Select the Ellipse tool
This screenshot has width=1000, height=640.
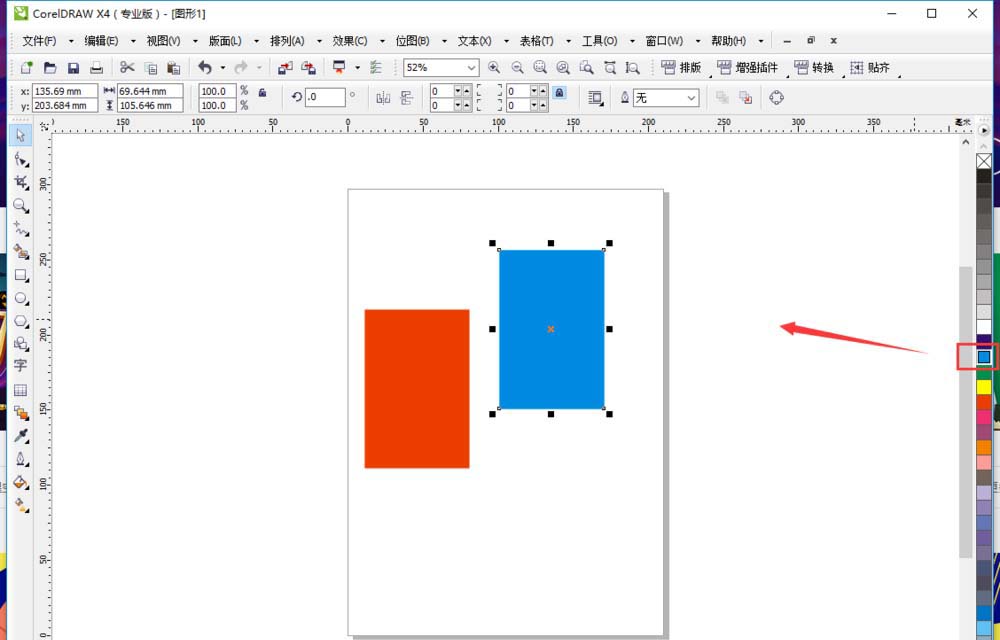pyautogui.click(x=20, y=298)
